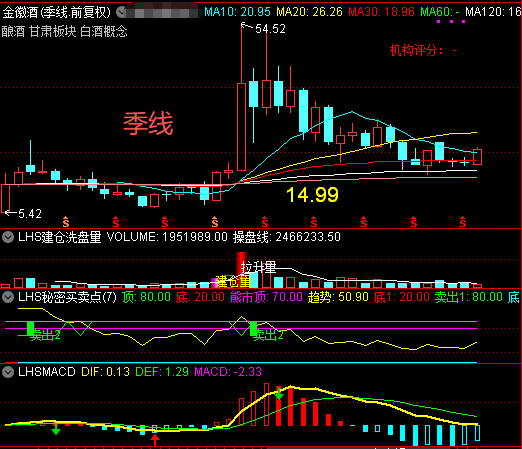Expand the LHSMACD indicator menu
Viewport: 522px width, 449px height.
(8, 372)
